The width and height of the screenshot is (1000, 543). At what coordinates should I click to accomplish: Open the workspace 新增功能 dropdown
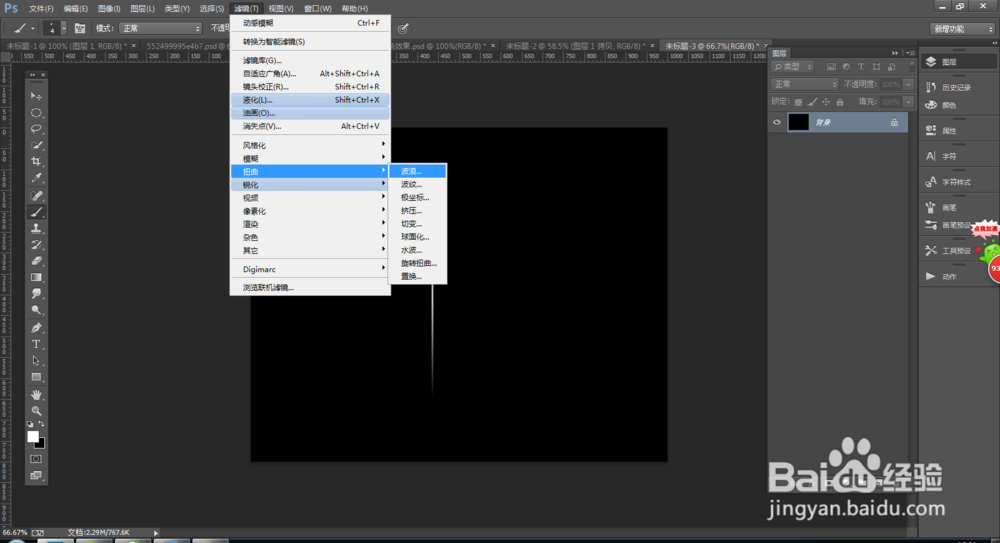(963, 29)
